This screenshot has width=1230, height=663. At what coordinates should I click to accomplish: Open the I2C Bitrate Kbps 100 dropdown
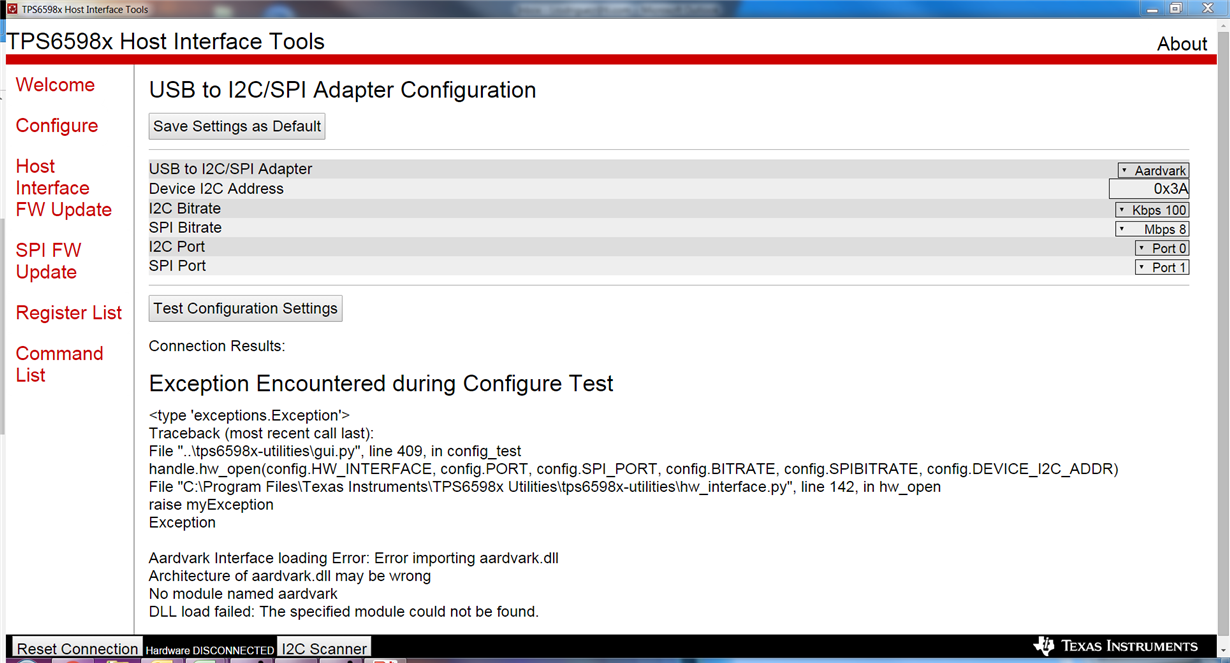tap(1152, 210)
